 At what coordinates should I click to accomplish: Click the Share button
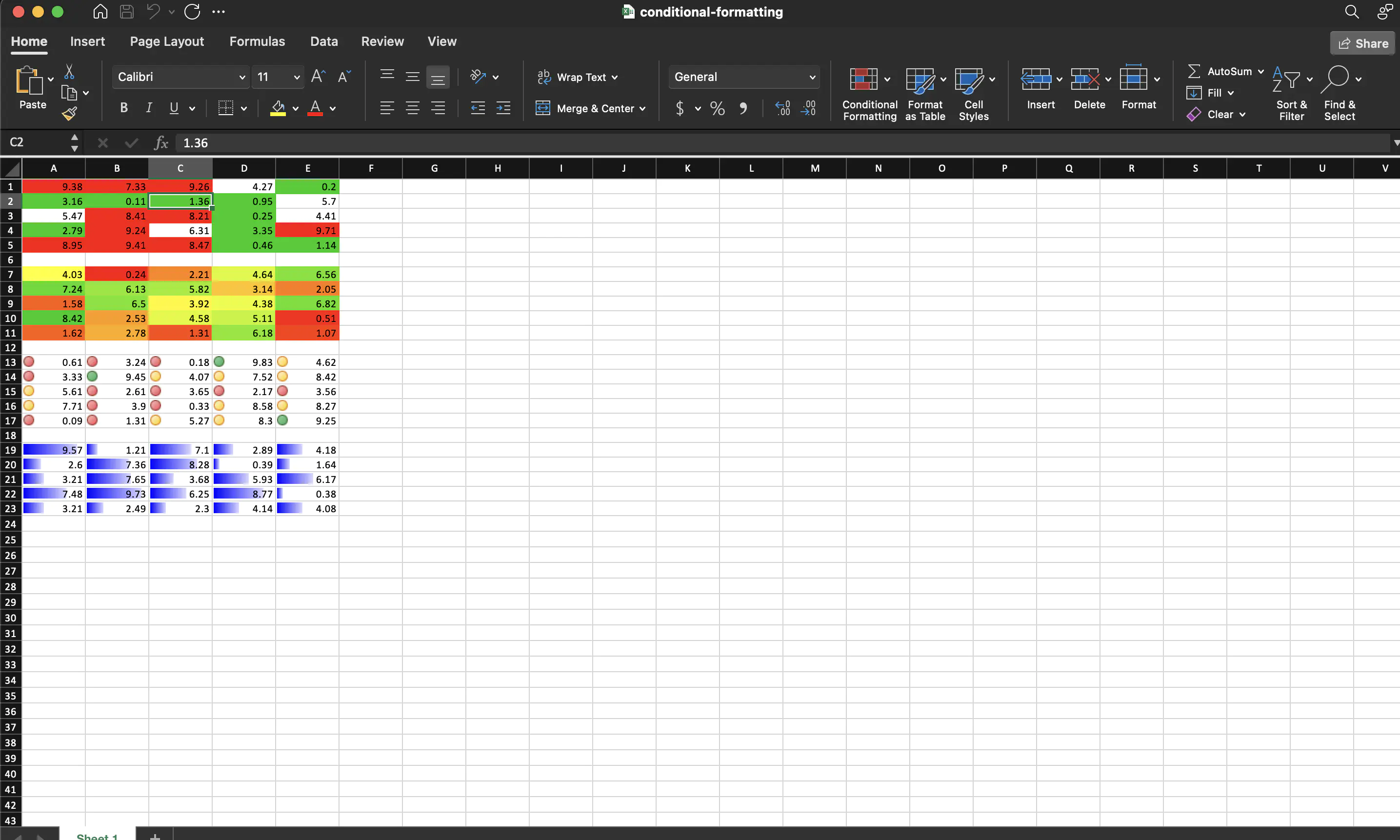click(1361, 43)
